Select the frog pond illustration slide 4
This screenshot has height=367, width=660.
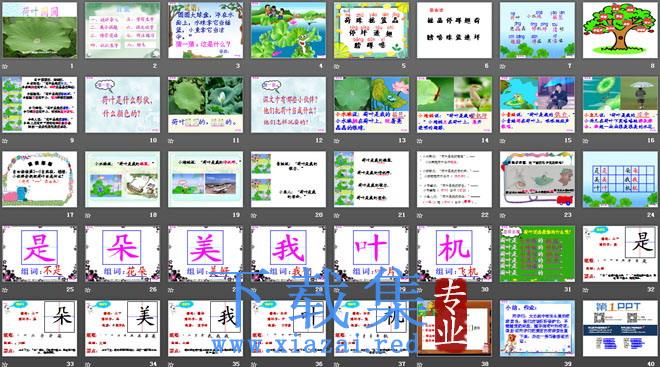pyautogui.click(x=288, y=30)
